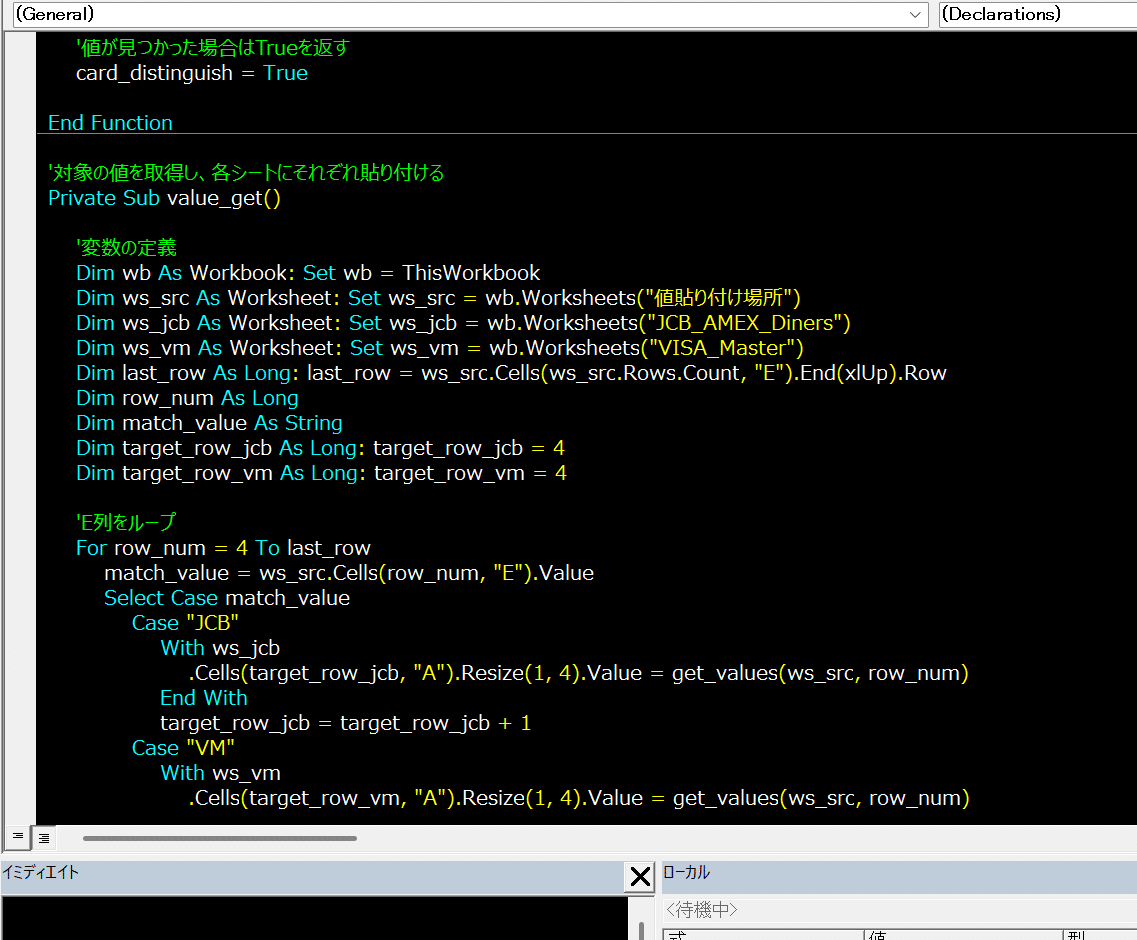Click the .Cells(target_row_jcb, "A") assignment line

click(579, 673)
